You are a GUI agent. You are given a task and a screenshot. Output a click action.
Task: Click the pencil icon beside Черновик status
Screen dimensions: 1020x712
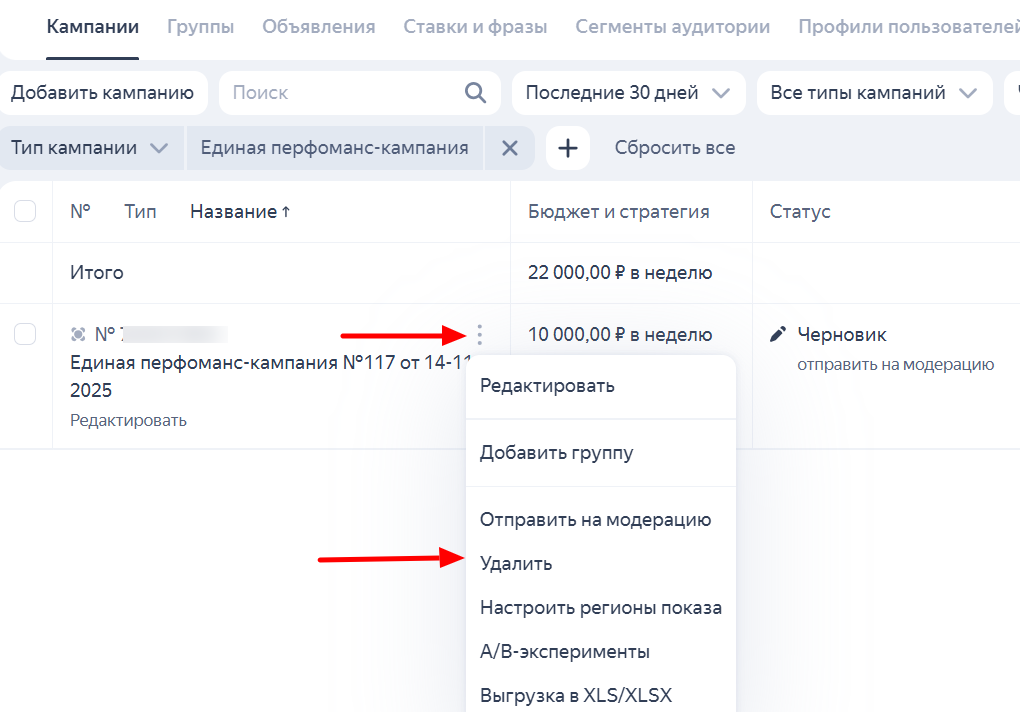pos(778,335)
